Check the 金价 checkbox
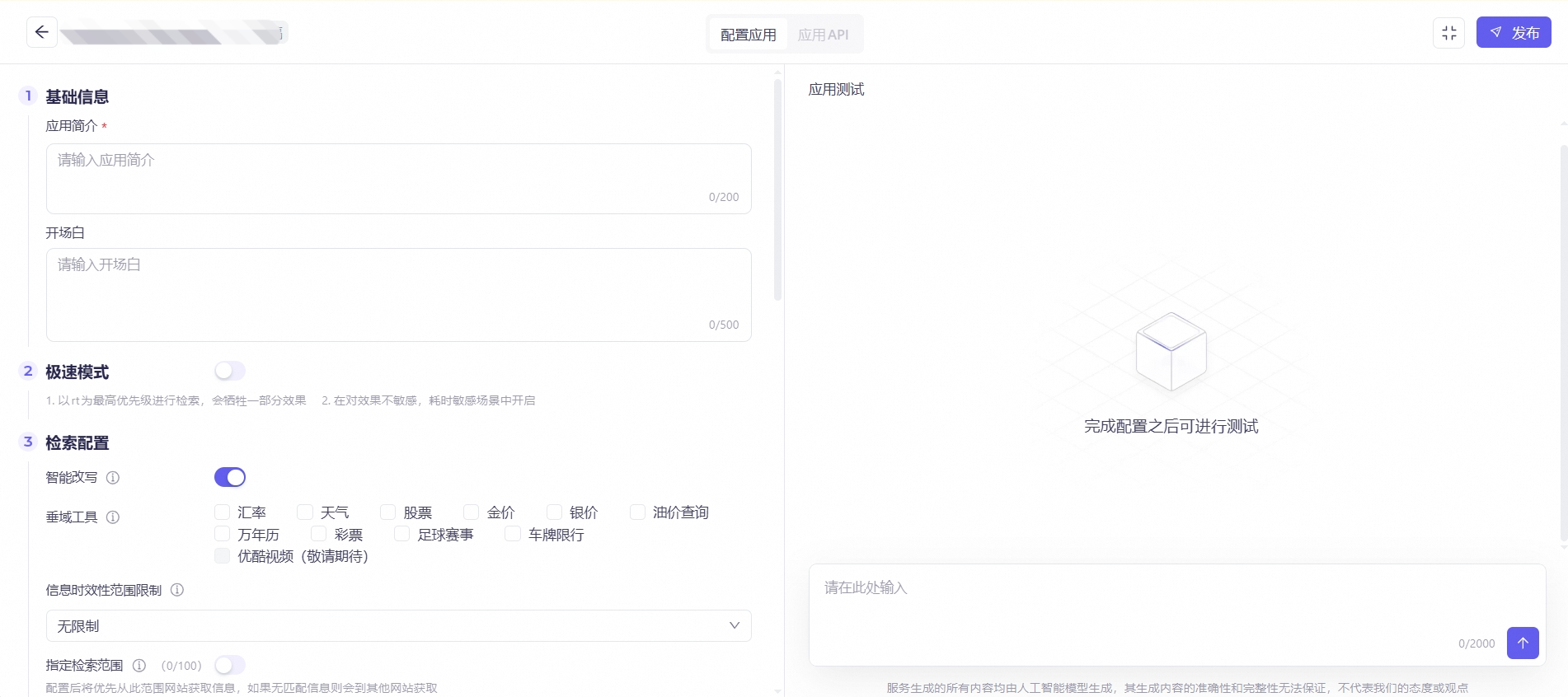This screenshot has height=697, width=1568. pos(471,512)
